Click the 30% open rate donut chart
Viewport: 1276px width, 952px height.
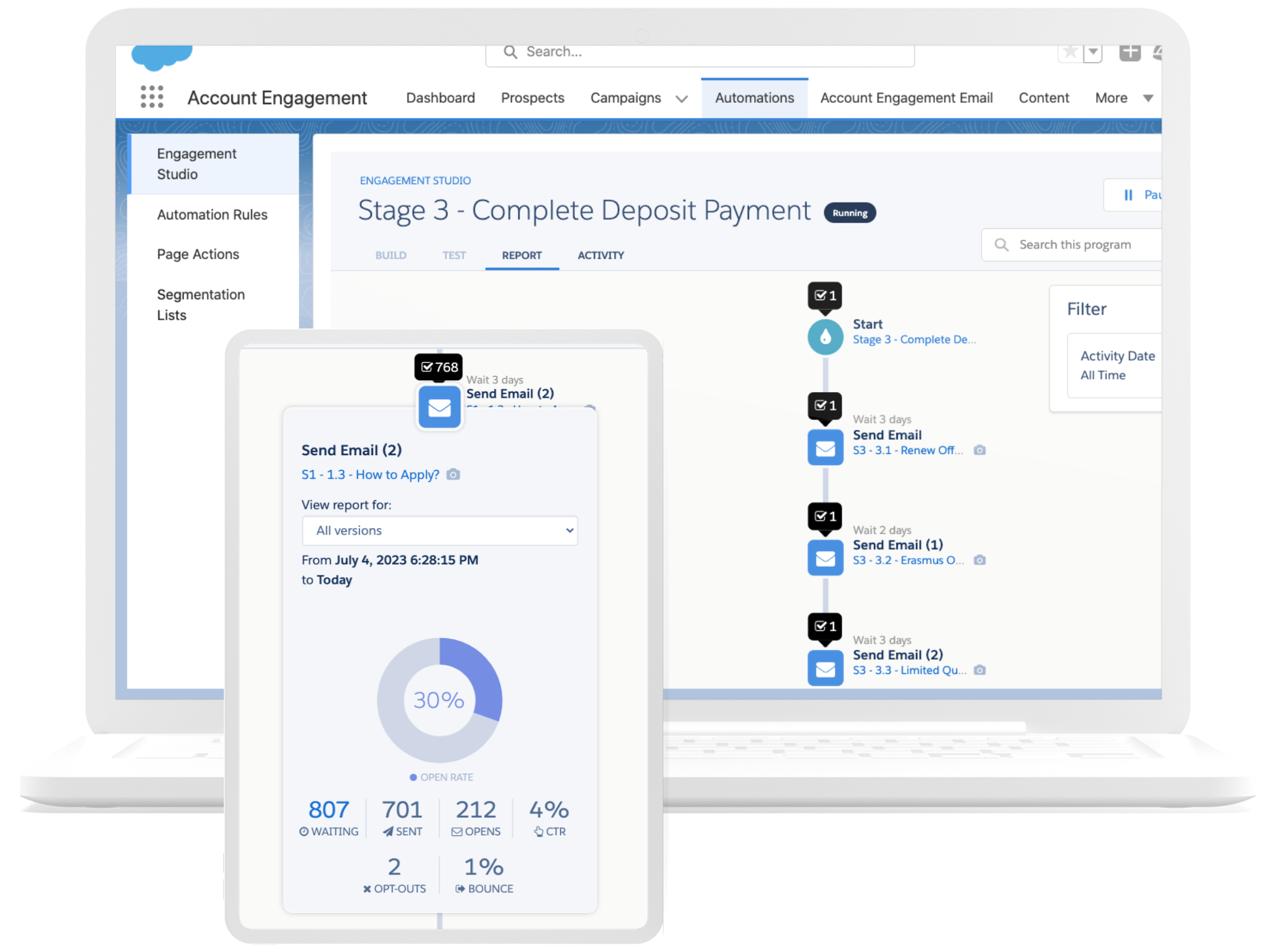[x=439, y=700]
